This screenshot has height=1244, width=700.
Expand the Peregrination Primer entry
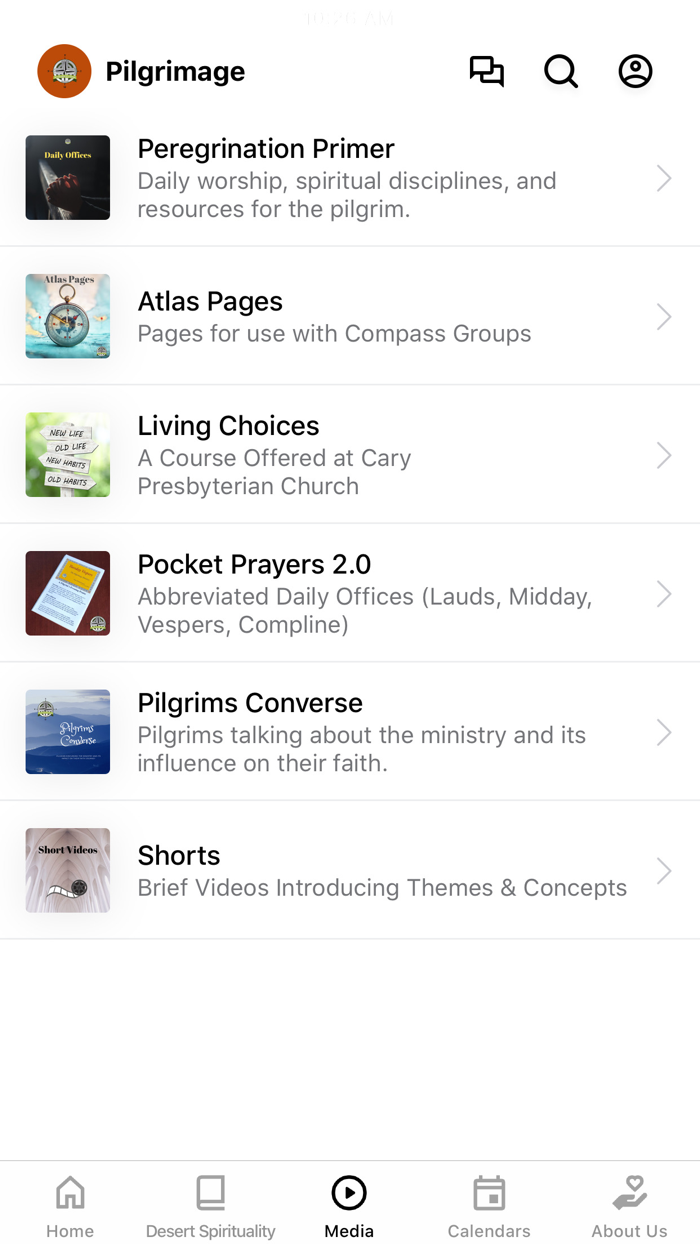coord(663,177)
